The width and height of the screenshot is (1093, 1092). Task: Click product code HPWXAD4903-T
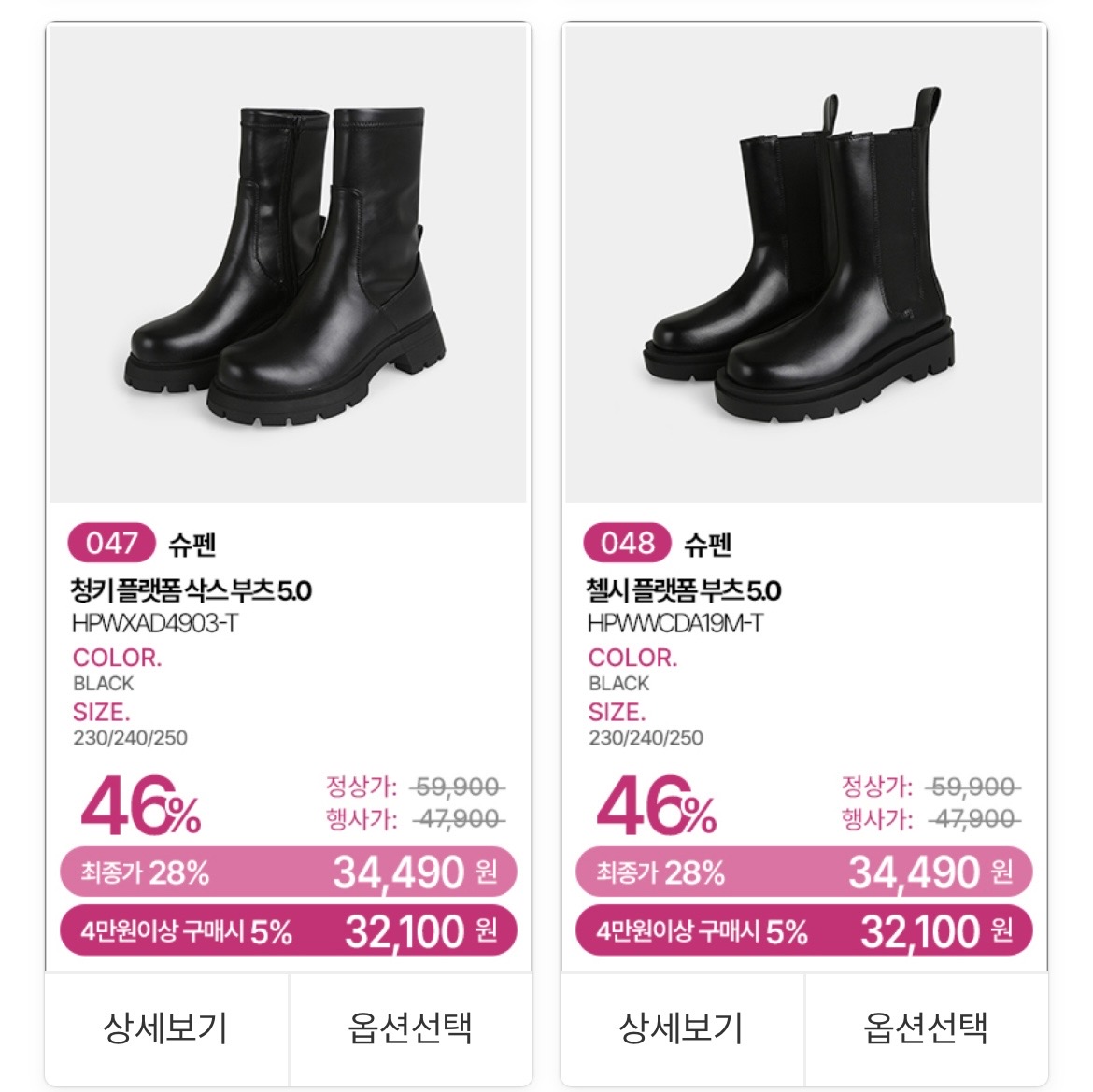[155, 623]
